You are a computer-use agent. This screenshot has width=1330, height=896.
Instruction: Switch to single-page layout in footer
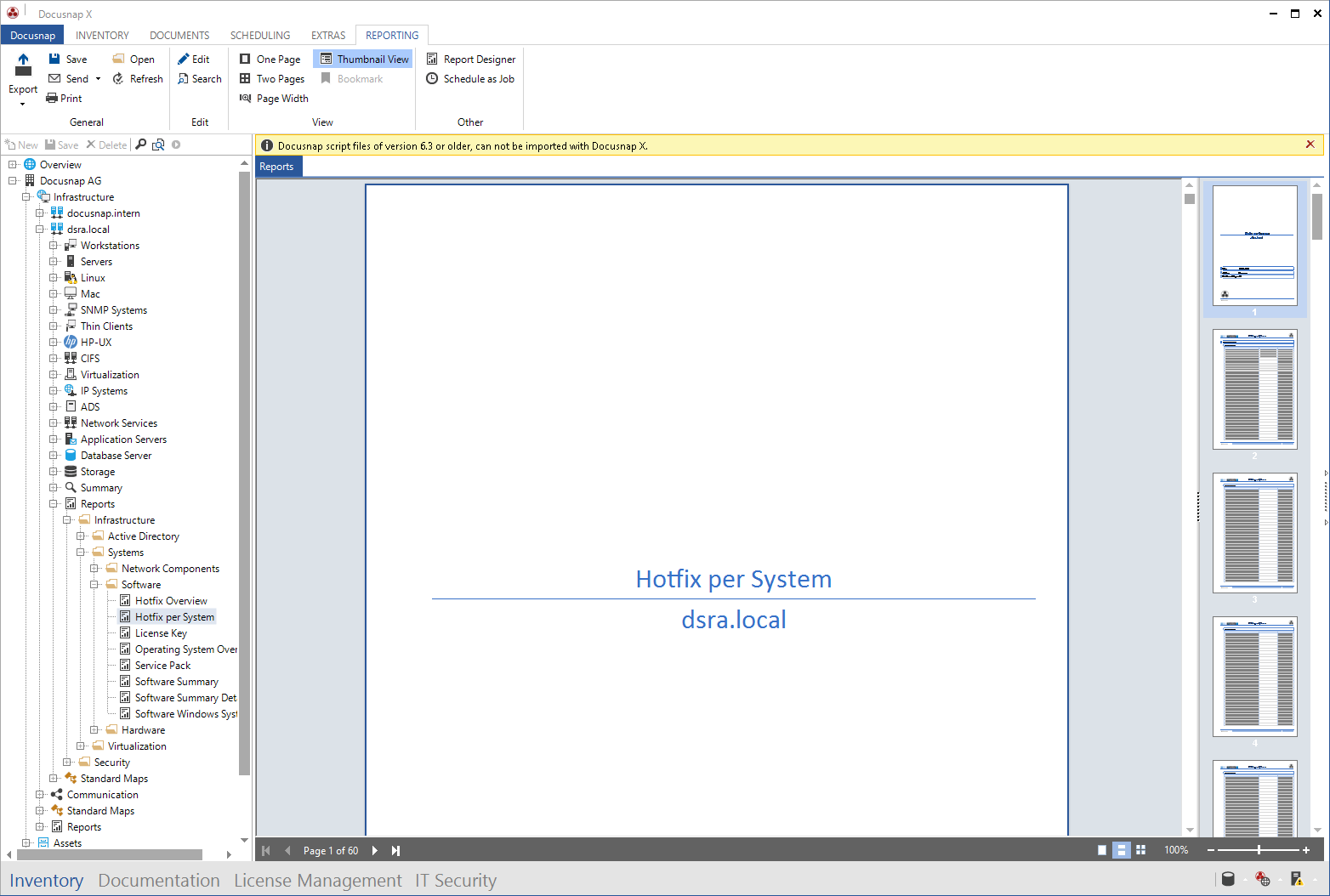pos(1102,850)
